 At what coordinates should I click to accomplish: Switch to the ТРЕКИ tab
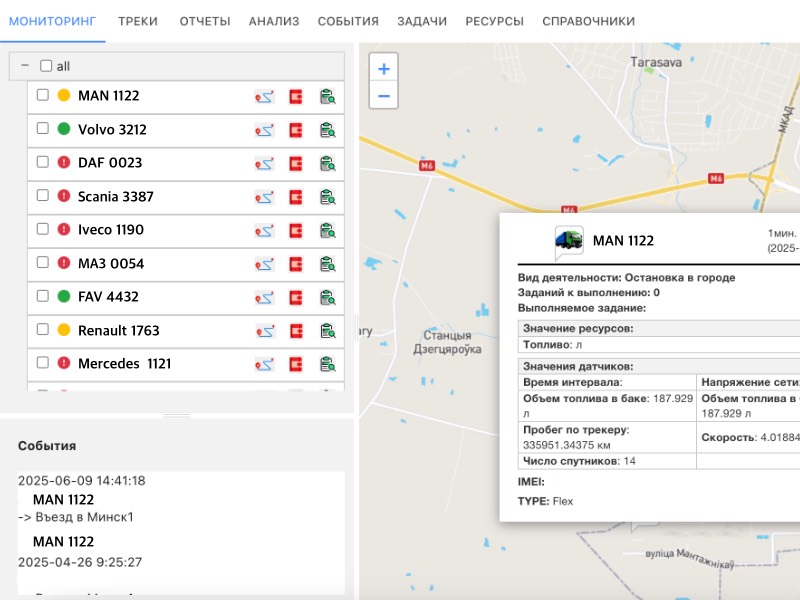tap(143, 20)
